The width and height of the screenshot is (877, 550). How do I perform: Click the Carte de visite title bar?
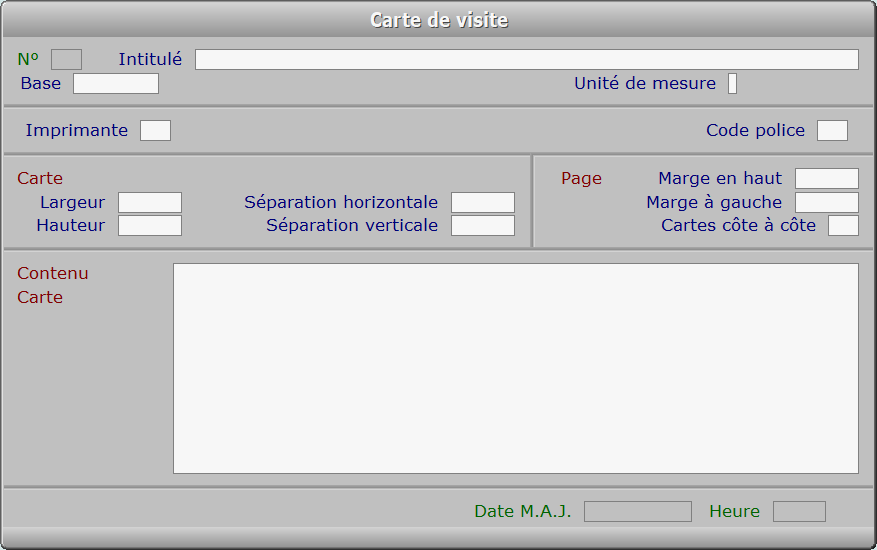click(438, 20)
